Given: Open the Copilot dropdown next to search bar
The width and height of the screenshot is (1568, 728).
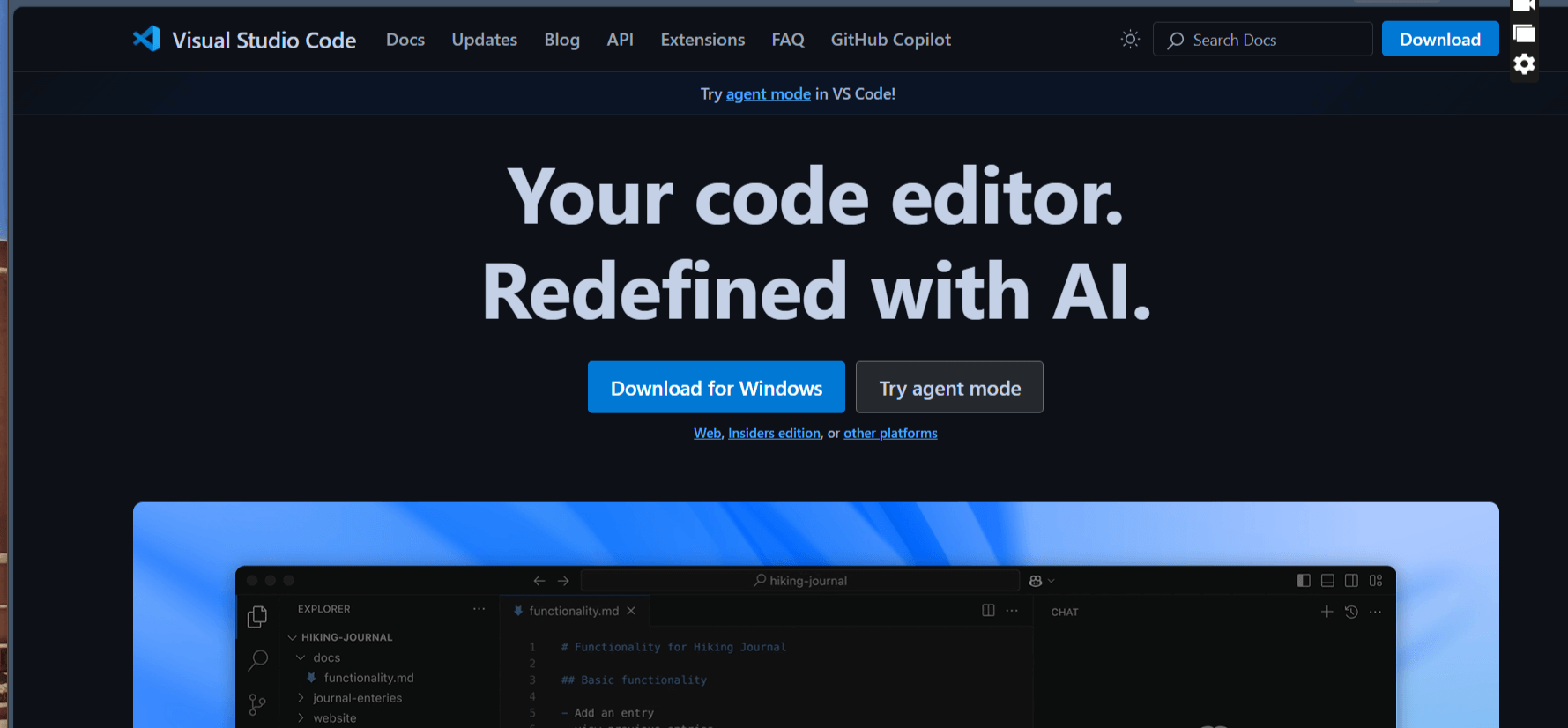Looking at the screenshot, I should pos(1041,581).
